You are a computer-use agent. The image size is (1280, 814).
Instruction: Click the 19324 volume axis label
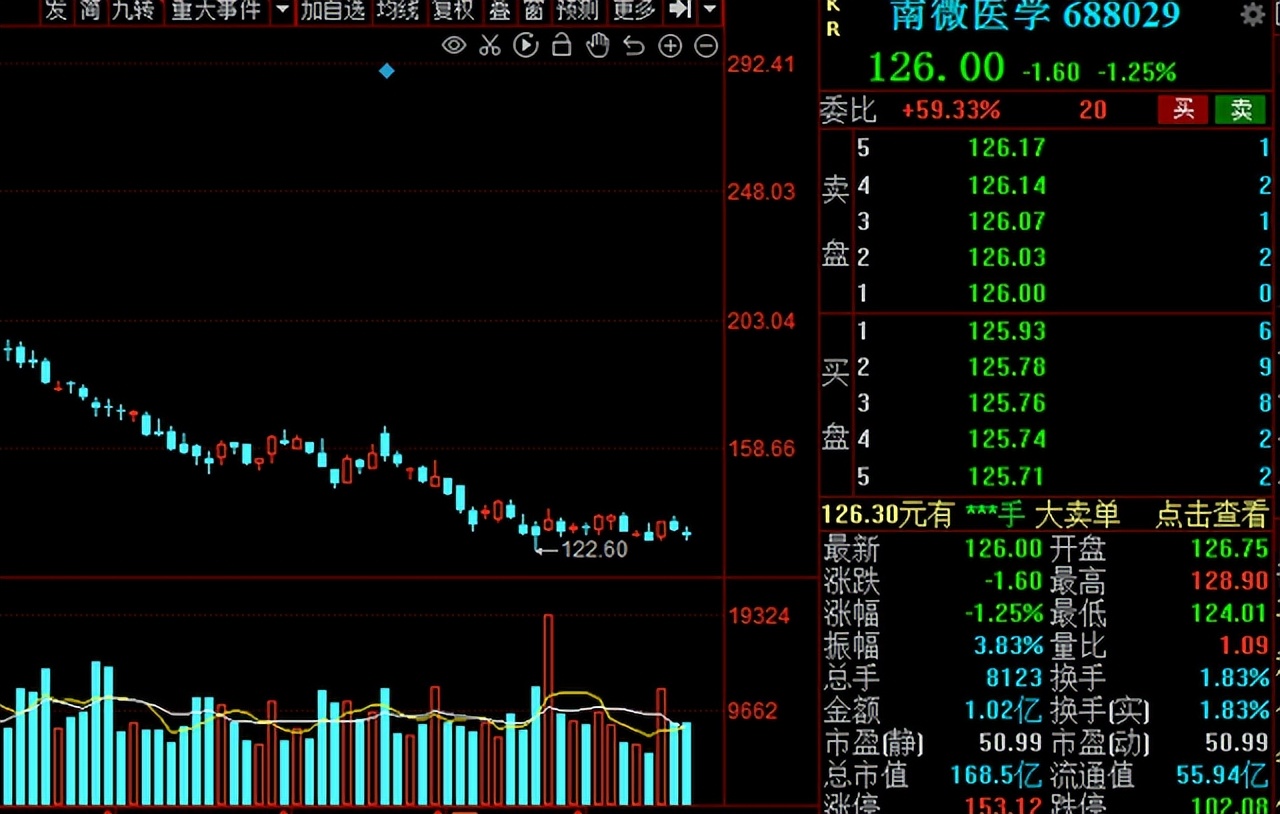(760, 615)
